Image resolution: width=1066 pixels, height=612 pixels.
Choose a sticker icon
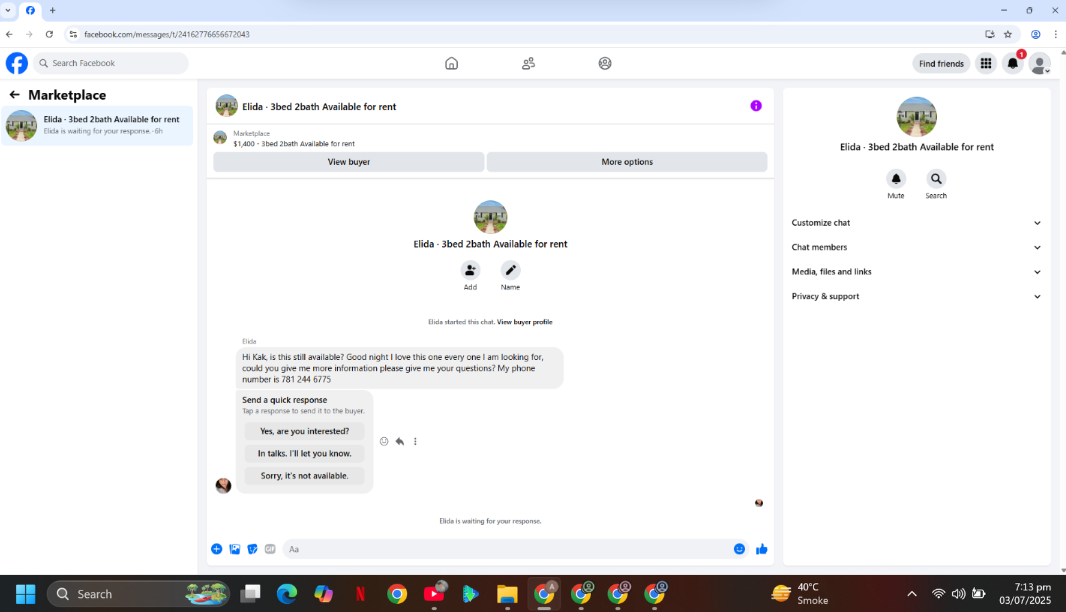[252, 549]
